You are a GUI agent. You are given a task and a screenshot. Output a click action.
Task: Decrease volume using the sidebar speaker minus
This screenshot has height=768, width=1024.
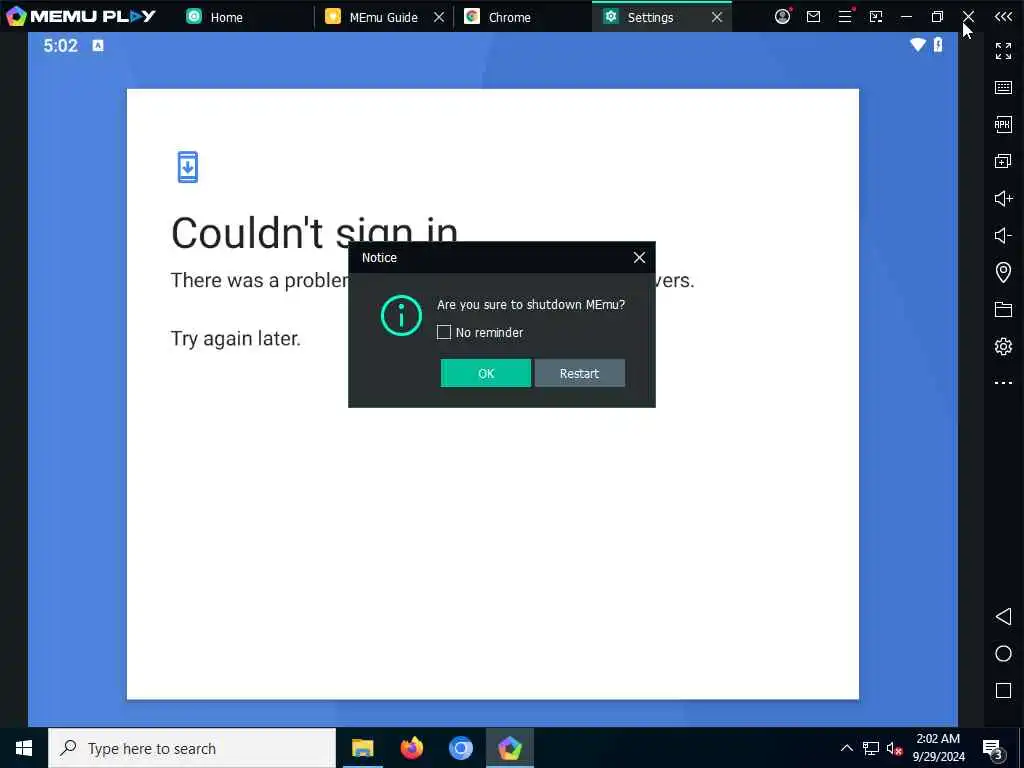(1003, 235)
